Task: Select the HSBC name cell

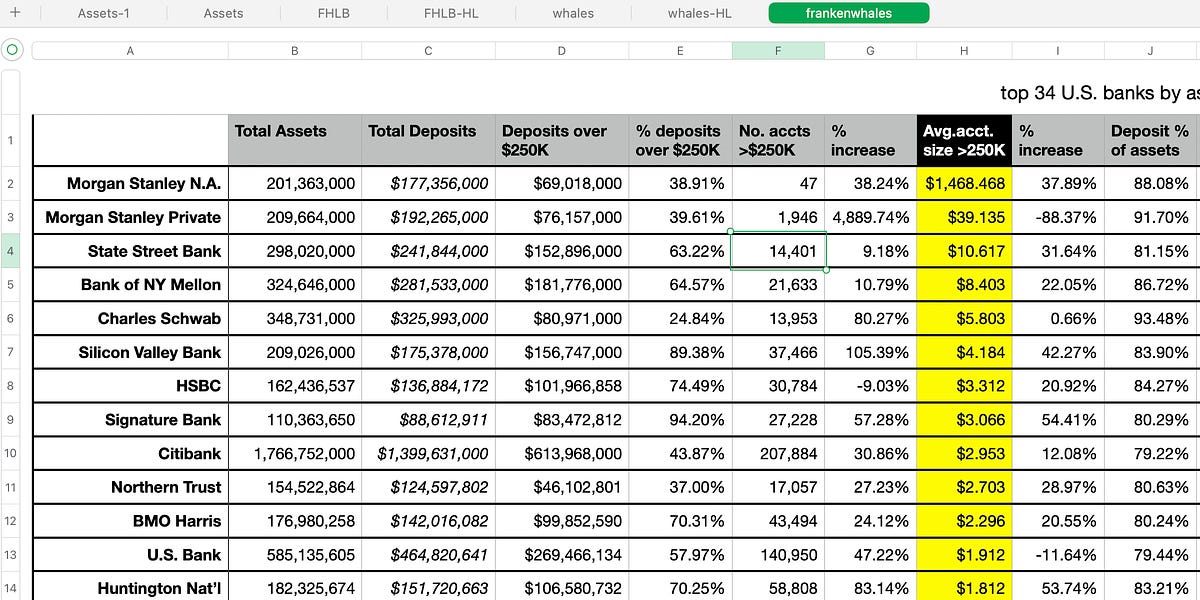Action: (130, 386)
